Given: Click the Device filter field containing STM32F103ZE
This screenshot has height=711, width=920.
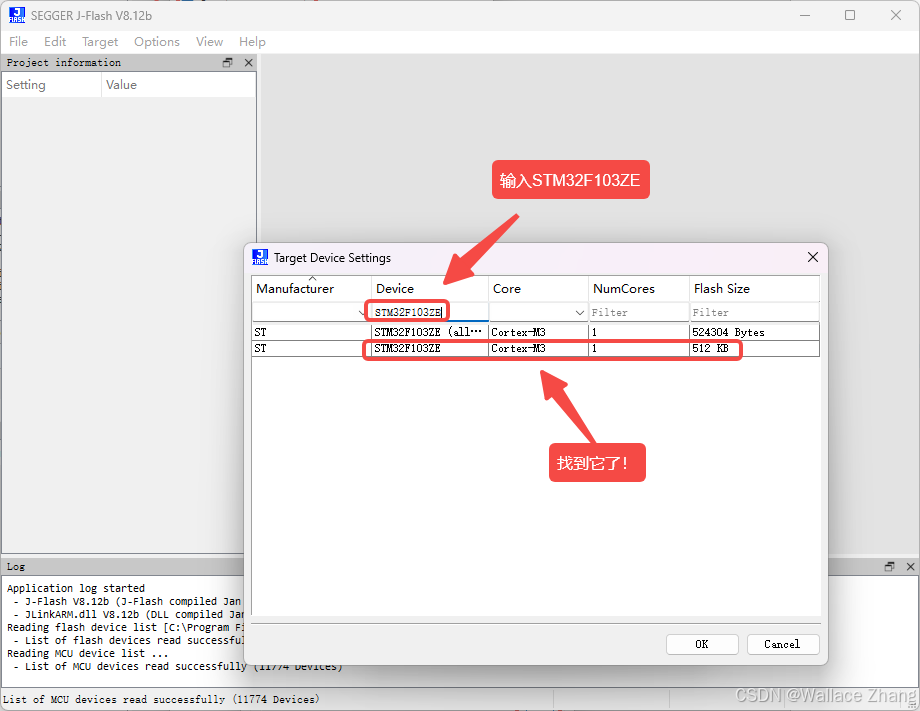Looking at the screenshot, I should coord(429,312).
